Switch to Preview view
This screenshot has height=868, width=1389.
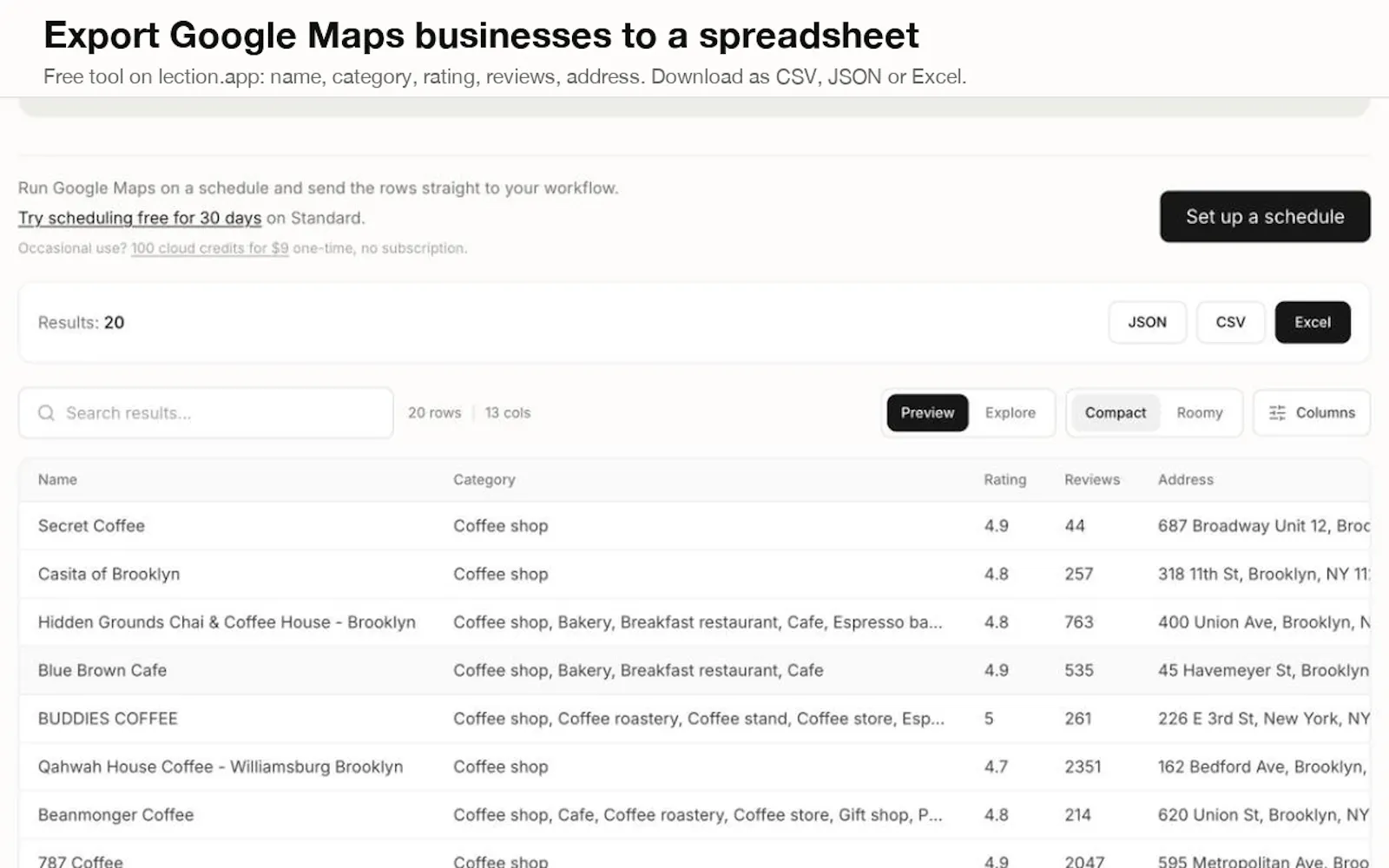click(x=927, y=413)
